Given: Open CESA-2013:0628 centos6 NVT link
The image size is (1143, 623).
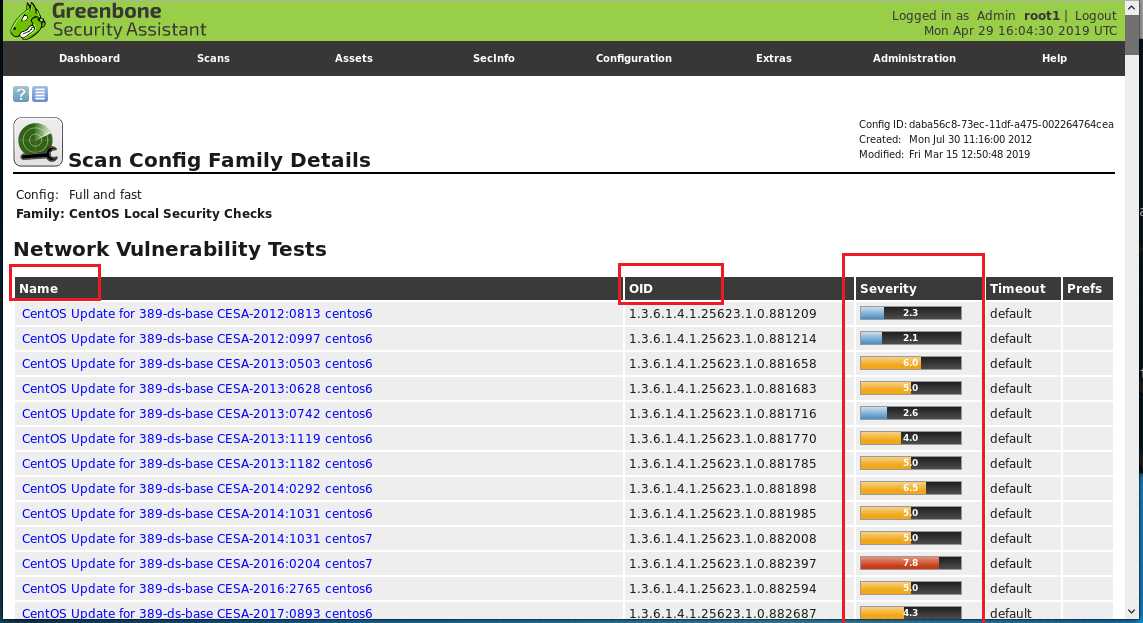Looking at the screenshot, I should tap(197, 388).
